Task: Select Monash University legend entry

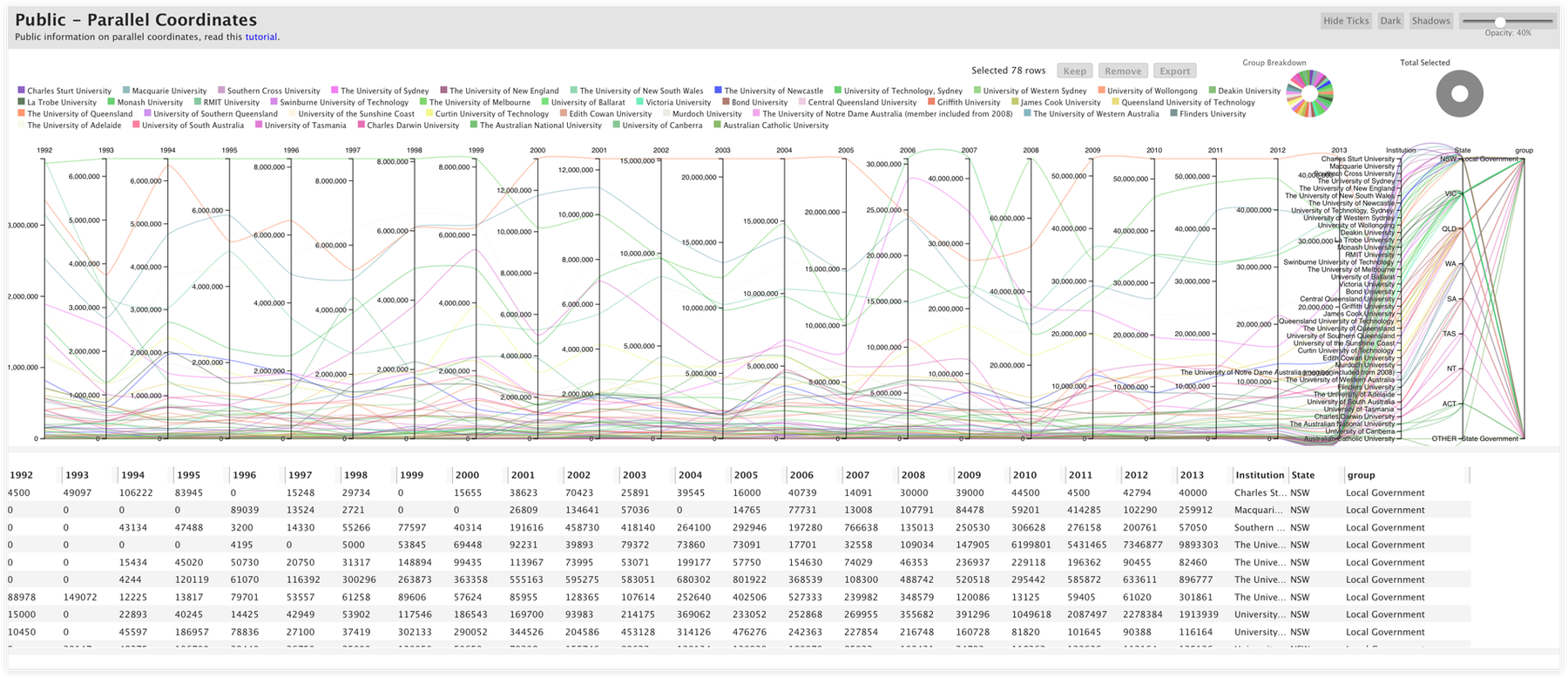Action: point(145,102)
